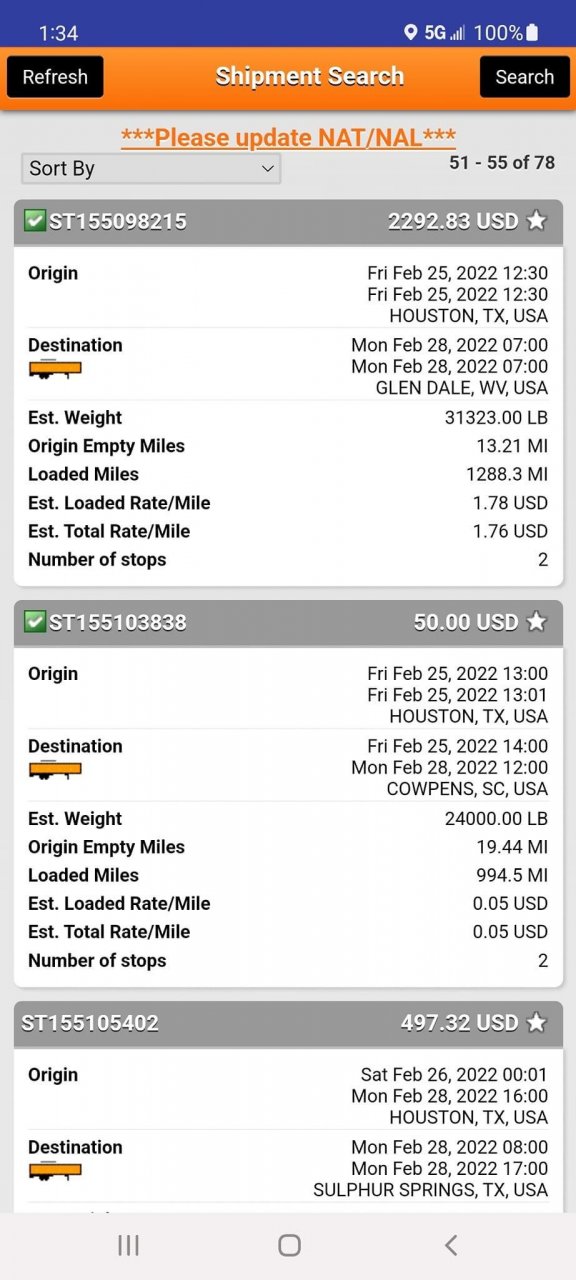Tap the Android home button icon
576x1280 pixels.
coord(289,1245)
